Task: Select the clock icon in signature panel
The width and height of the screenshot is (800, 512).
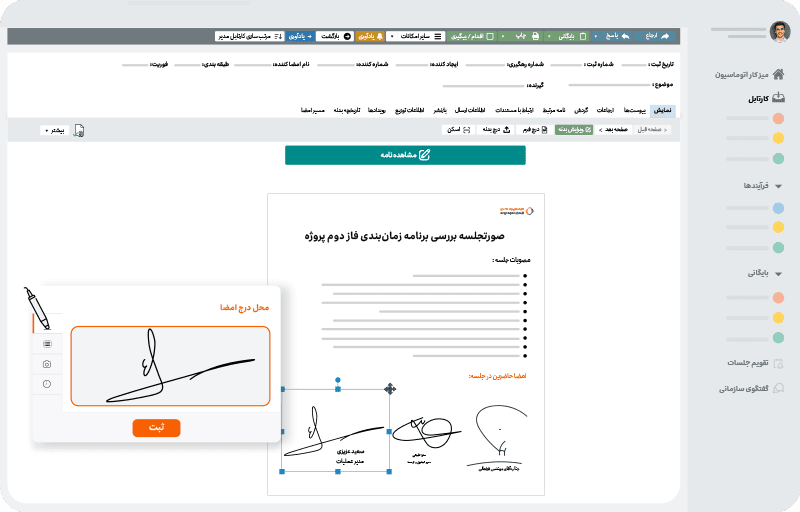Action: (x=47, y=384)
